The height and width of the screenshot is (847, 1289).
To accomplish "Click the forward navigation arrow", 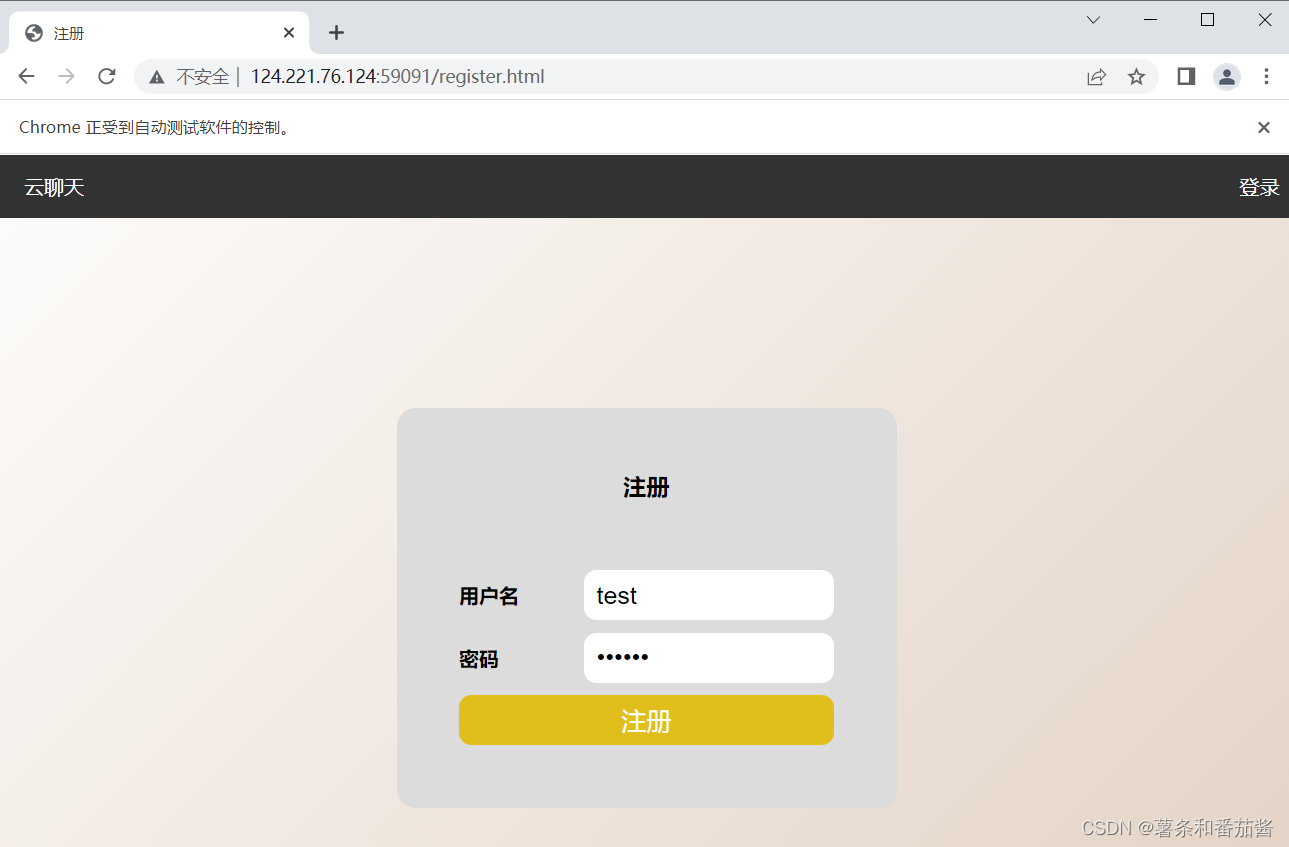I will tap(67, 77).
